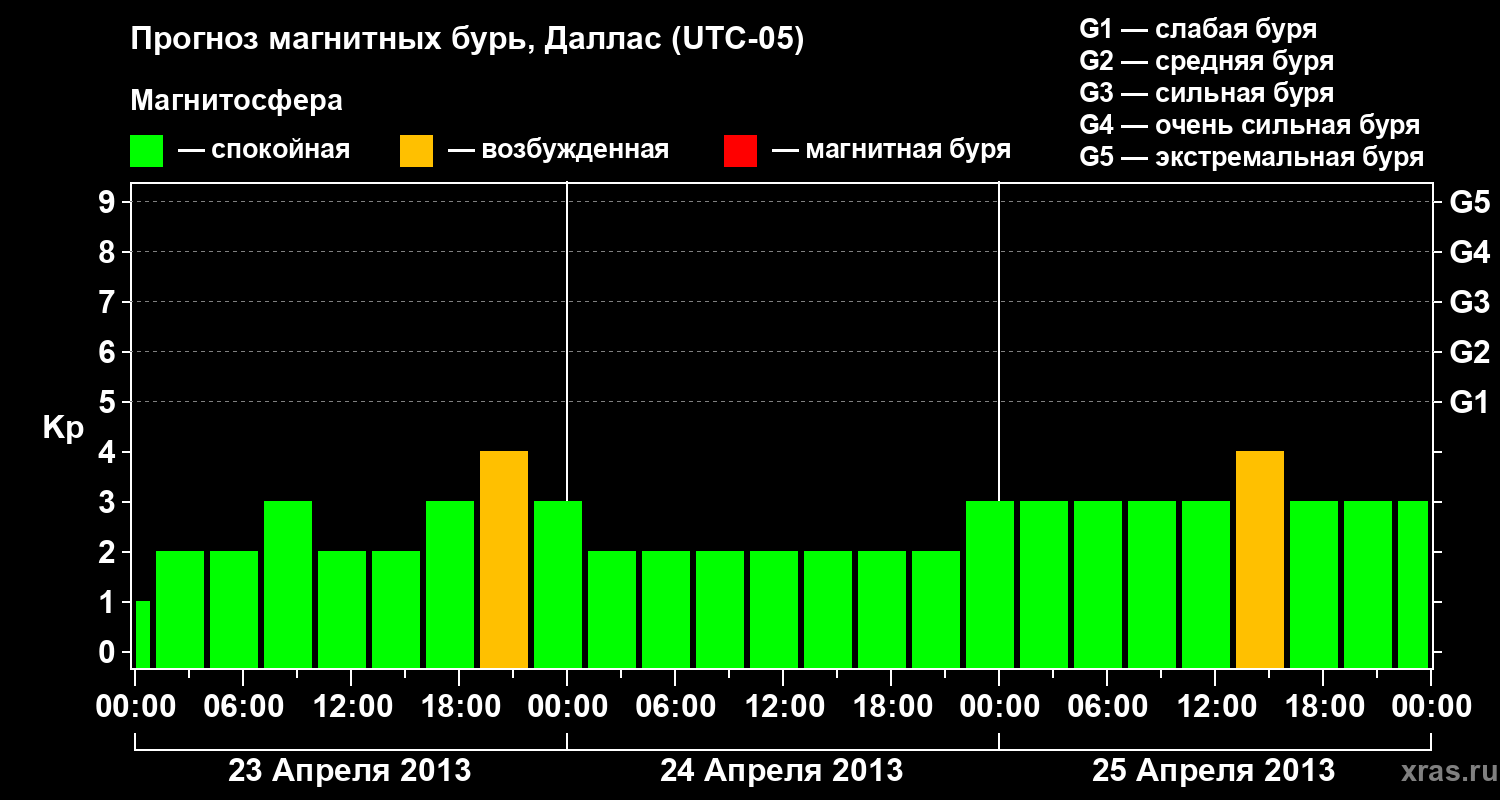The image size is (1500, 800).
Task: Click the '— спокойная' legend label
Action: 264,151
